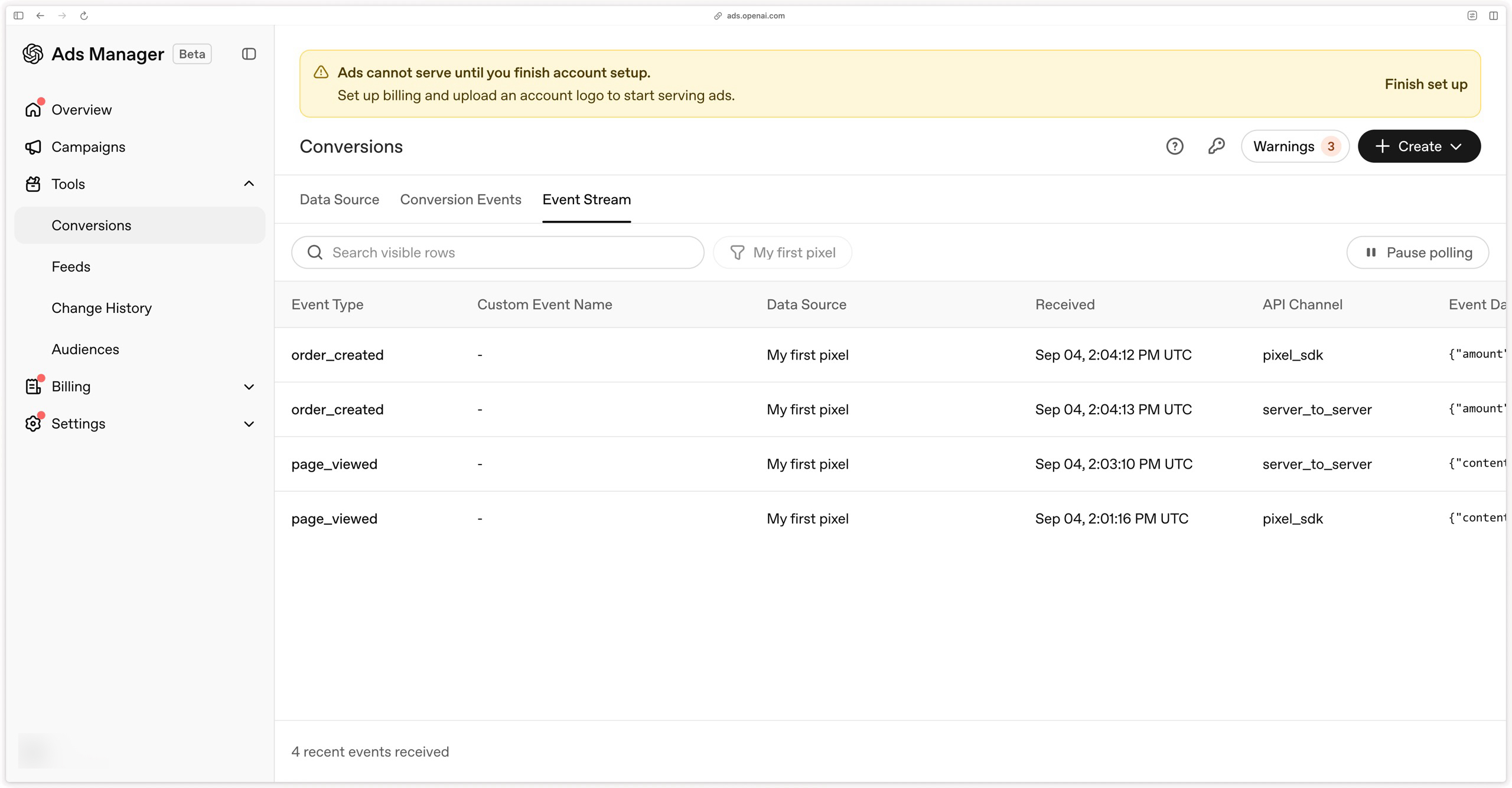Image resolution: width=1512 pixels, height=788 pixels.
Task: Click Data Source column header
Action: pos(806,305)
